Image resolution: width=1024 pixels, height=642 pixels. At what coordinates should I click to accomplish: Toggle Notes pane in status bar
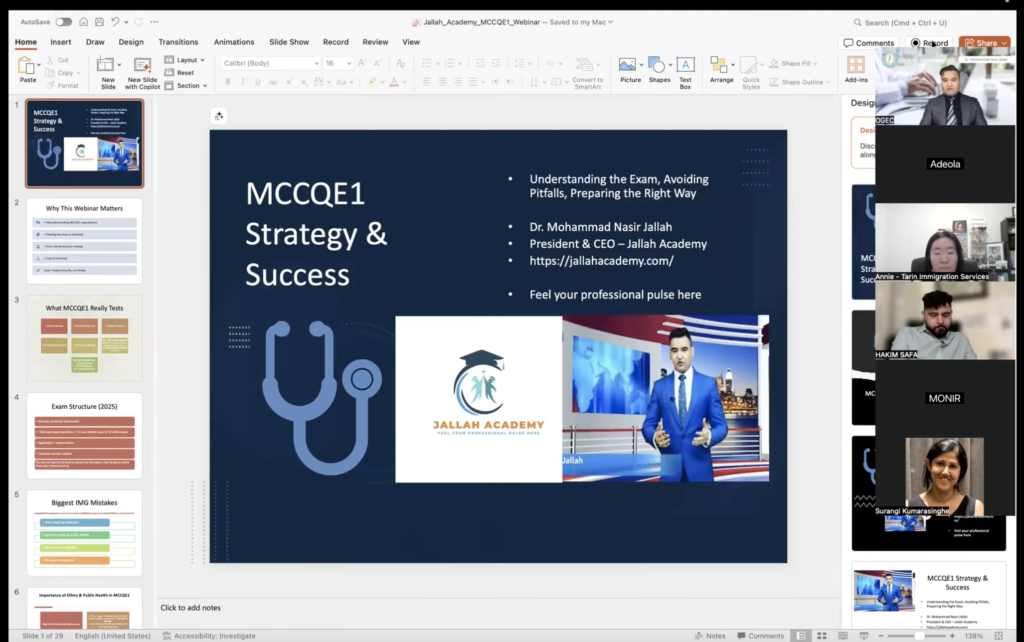709,635
